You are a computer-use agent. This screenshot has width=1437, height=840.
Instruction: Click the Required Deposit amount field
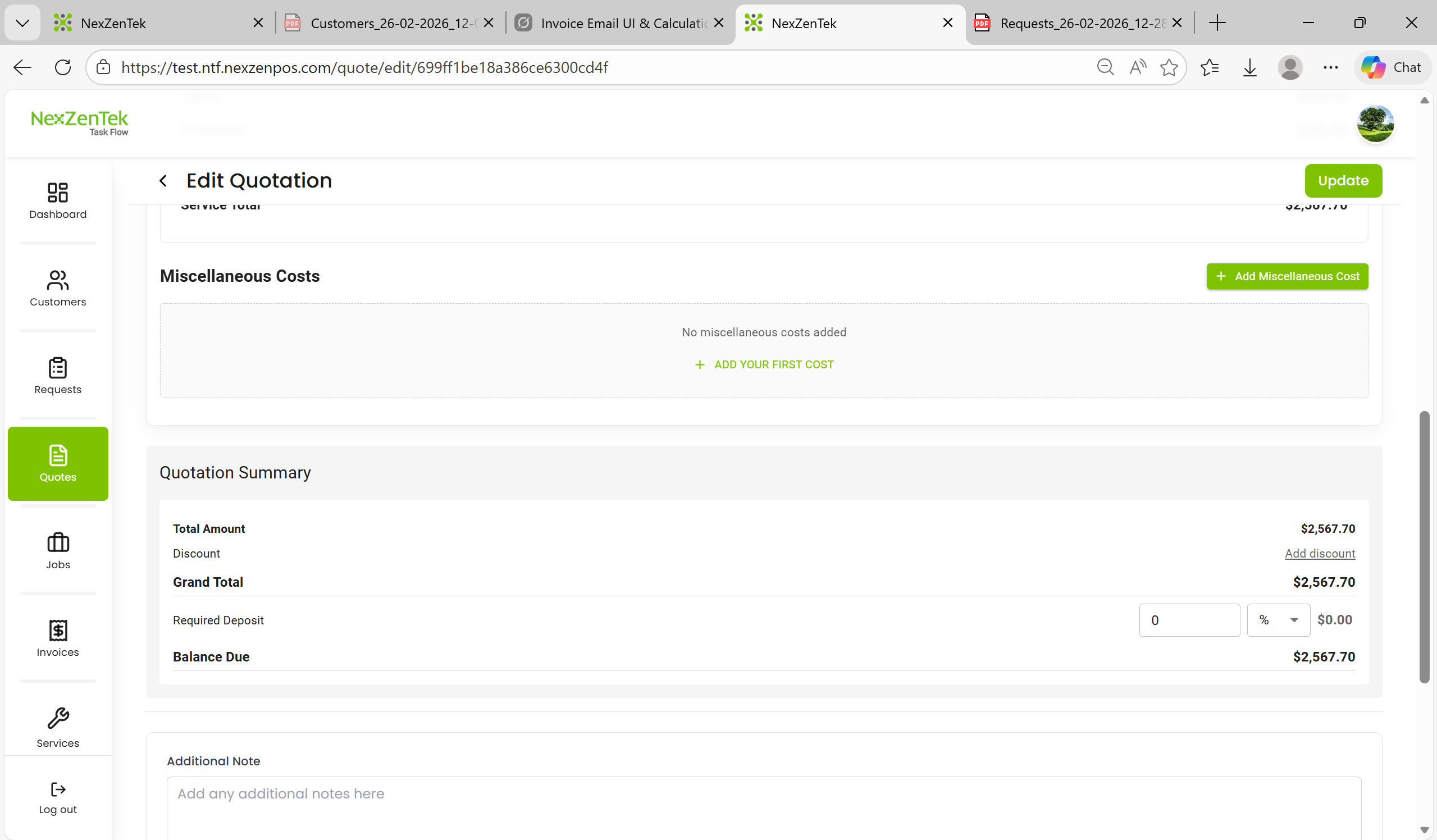(x=1189, y=620)
